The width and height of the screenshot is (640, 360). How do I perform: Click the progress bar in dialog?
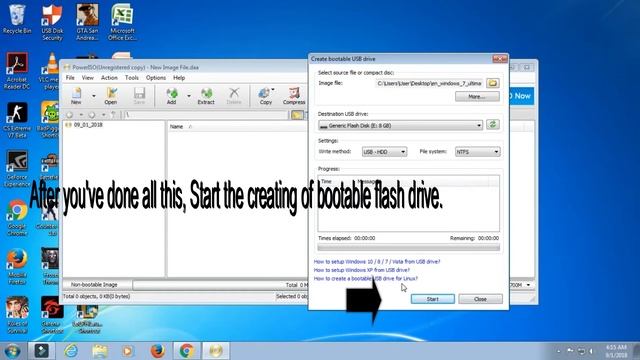[409, 247]
